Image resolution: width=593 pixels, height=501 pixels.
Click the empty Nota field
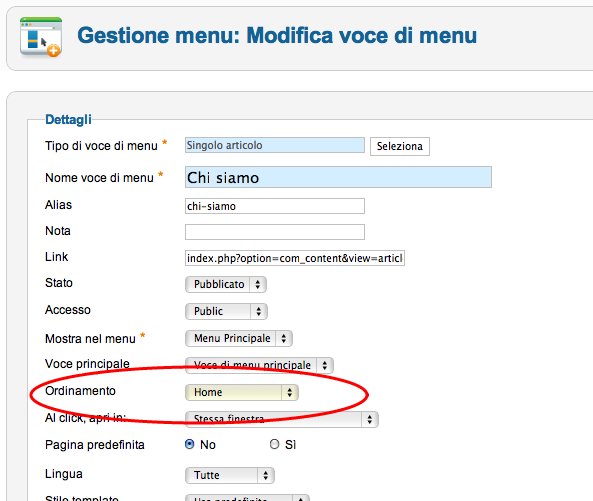coord(275,232)
